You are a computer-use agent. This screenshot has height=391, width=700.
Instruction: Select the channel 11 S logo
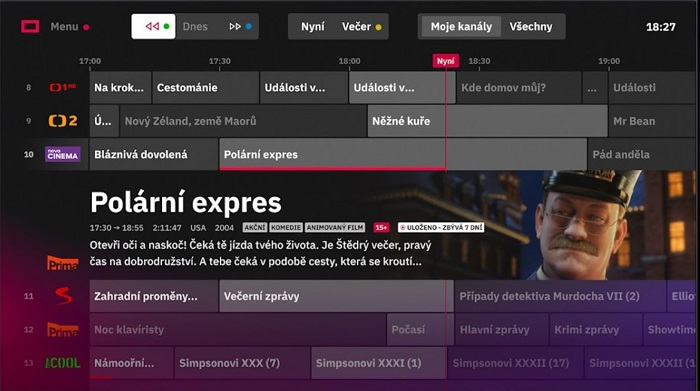(x=63, y=296)
